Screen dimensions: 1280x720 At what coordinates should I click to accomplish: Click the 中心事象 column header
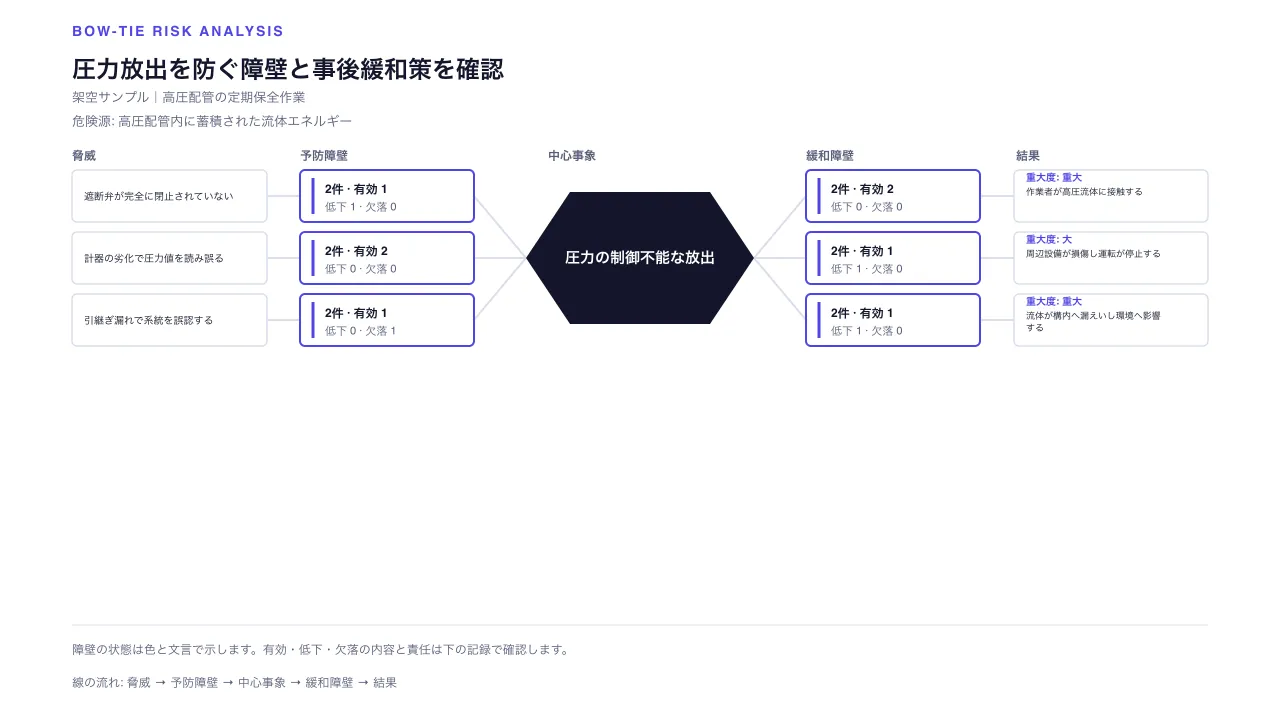click(x=572, y=156)
